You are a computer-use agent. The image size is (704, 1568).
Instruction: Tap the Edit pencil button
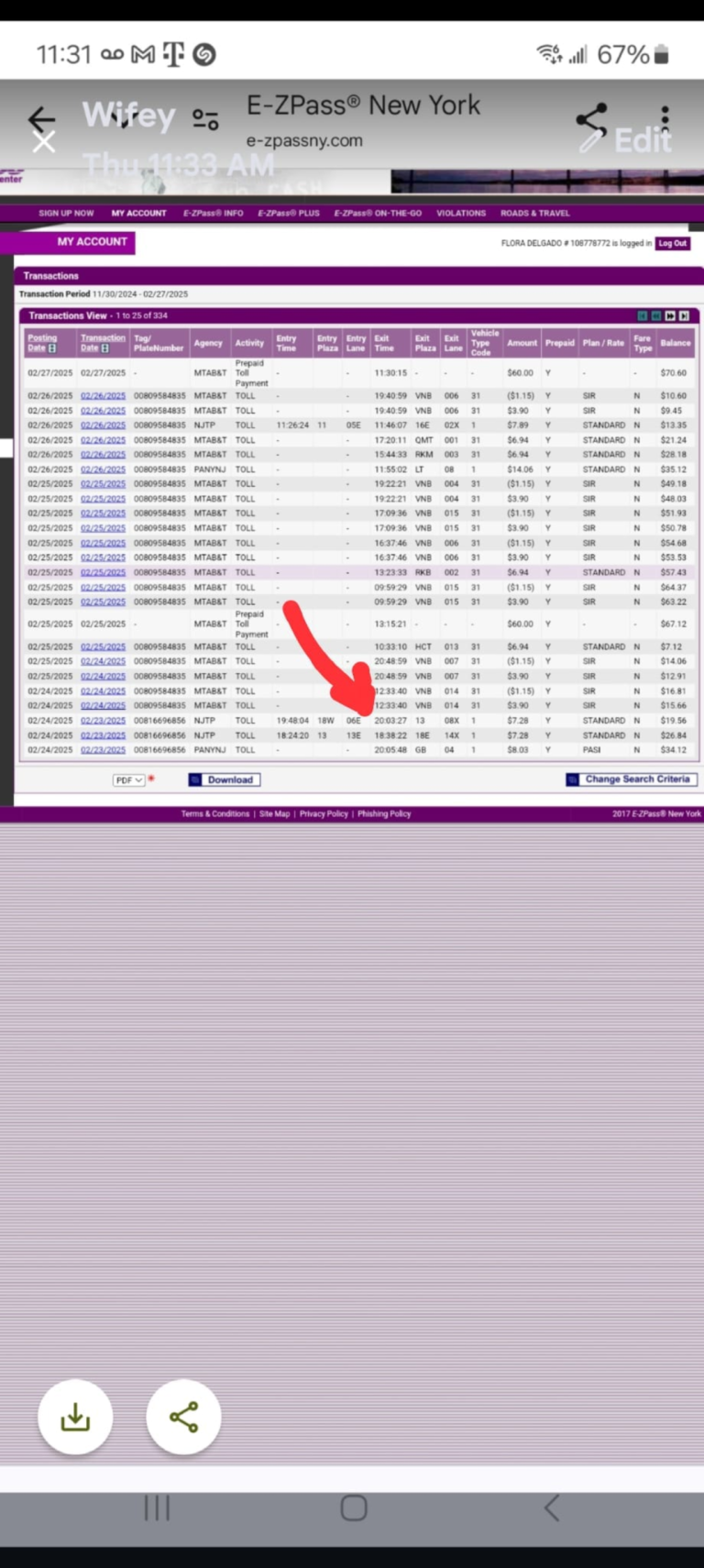[x=625, y=140]
